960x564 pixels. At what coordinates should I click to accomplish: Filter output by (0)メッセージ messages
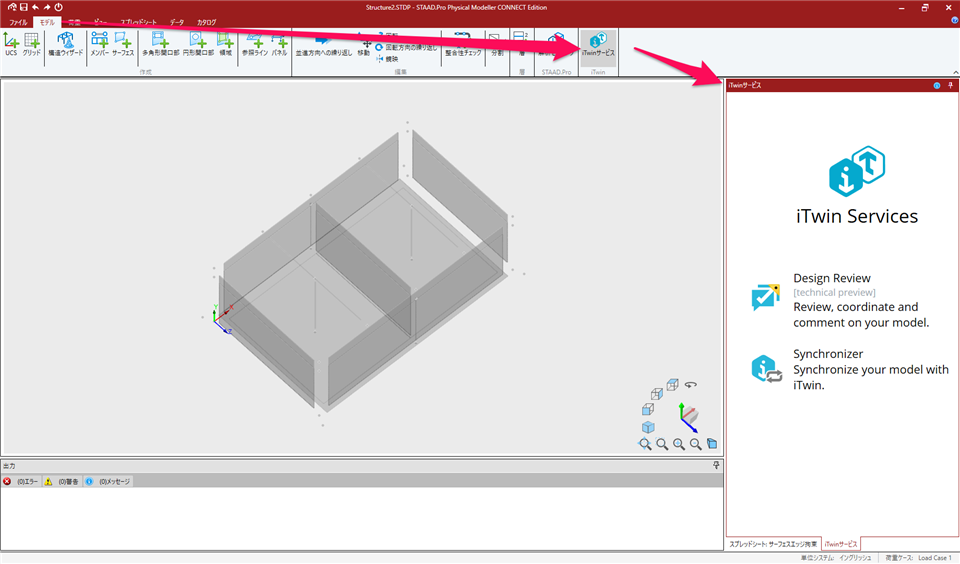tap(108, 482)
